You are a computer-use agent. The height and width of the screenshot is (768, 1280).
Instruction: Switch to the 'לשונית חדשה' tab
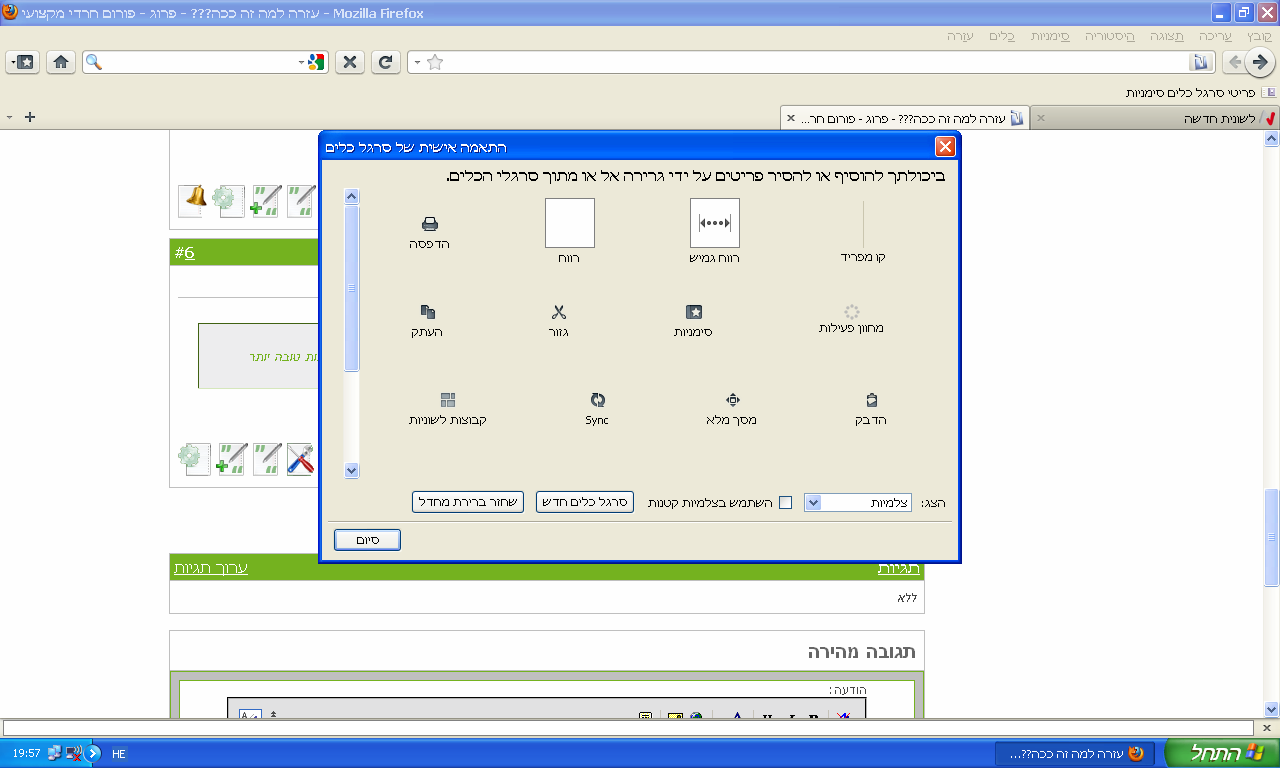click(1155, 118)
